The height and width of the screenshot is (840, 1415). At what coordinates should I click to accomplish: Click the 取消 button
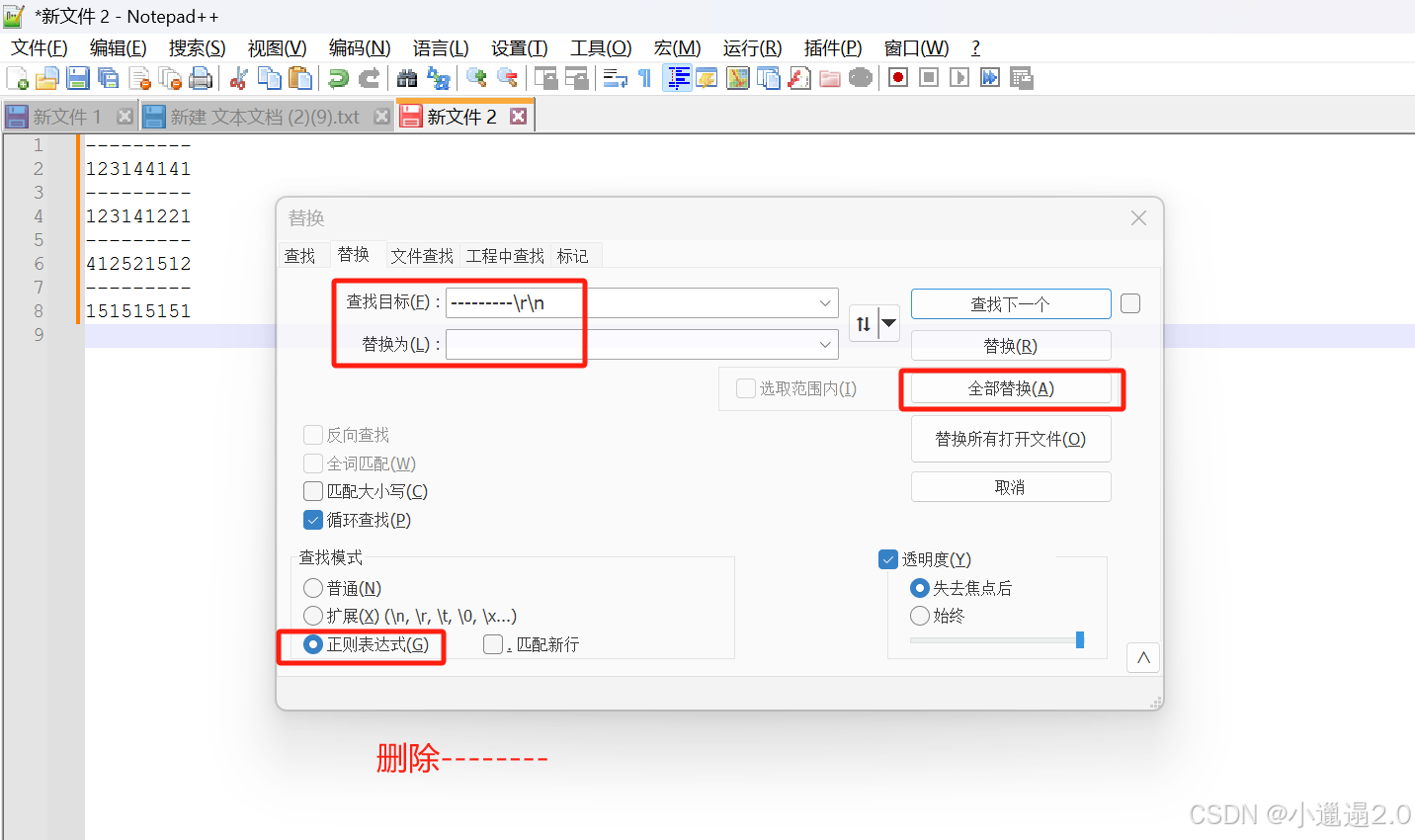[x=1011, y=487]
